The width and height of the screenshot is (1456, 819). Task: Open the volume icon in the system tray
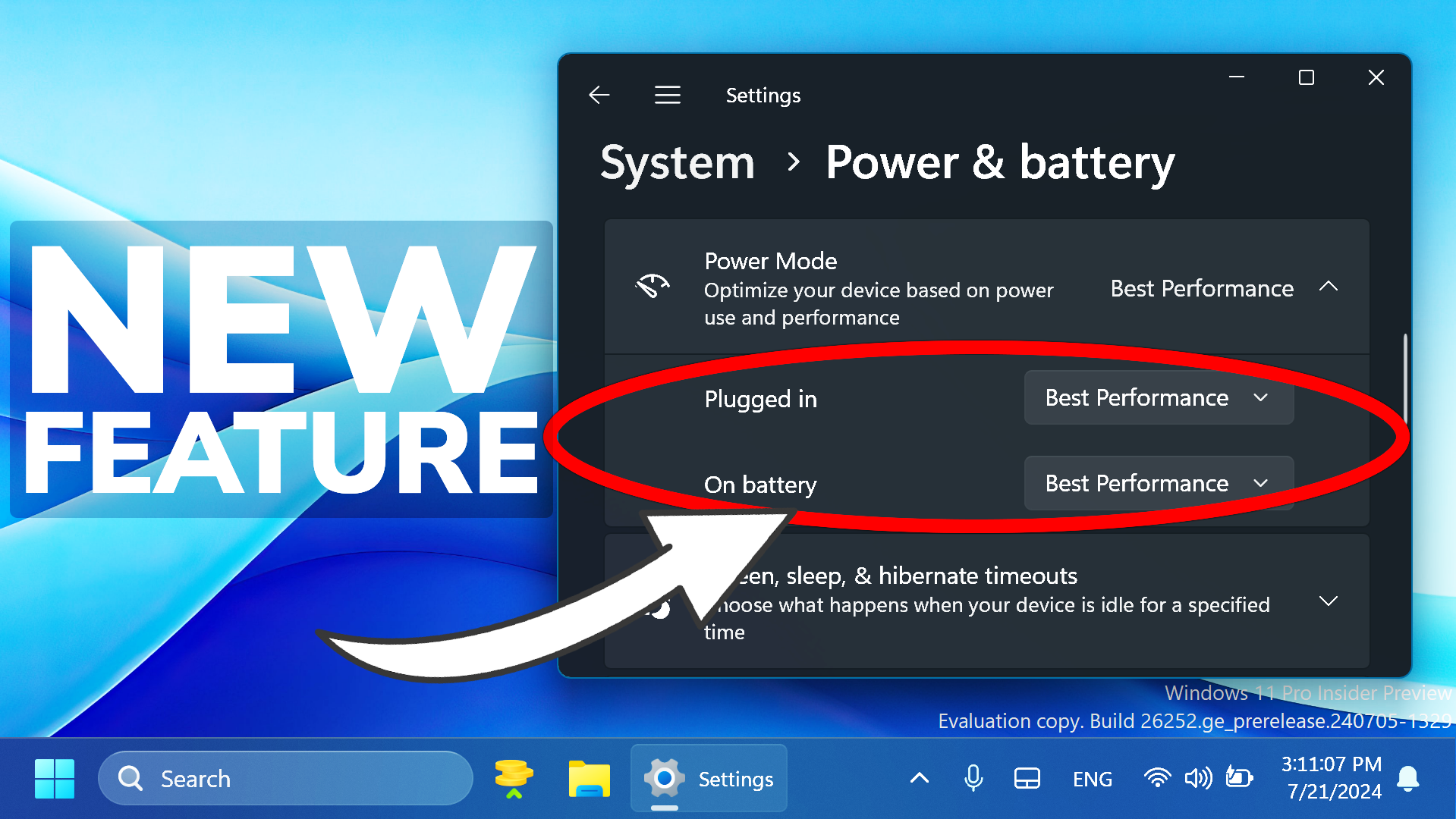click(x=1197, y=778)
